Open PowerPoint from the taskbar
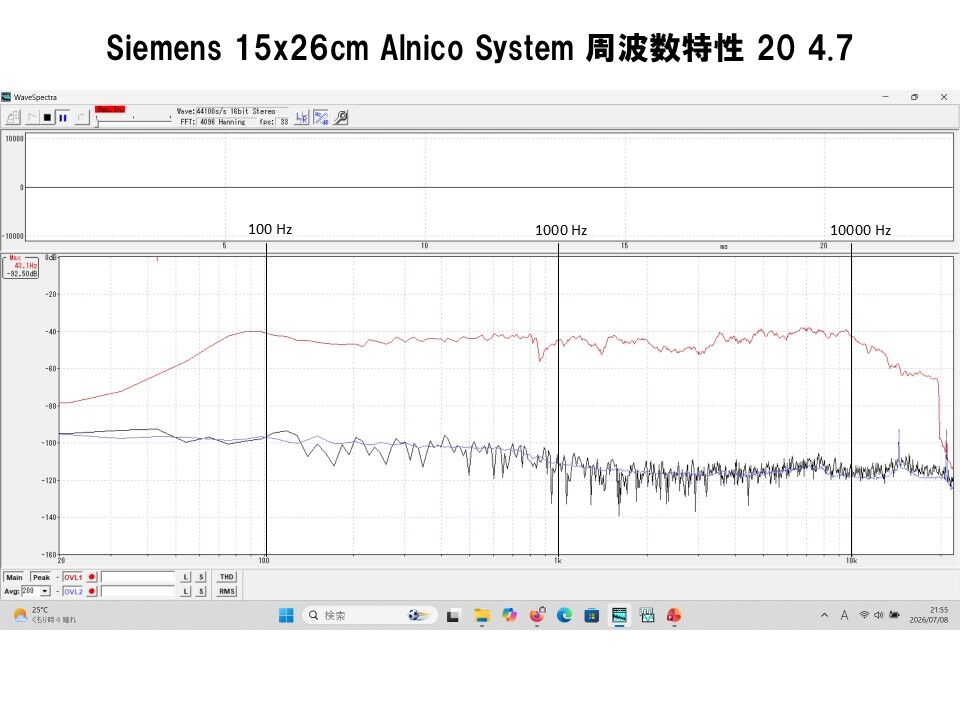960x720 pixels. [x=674, y=615]
